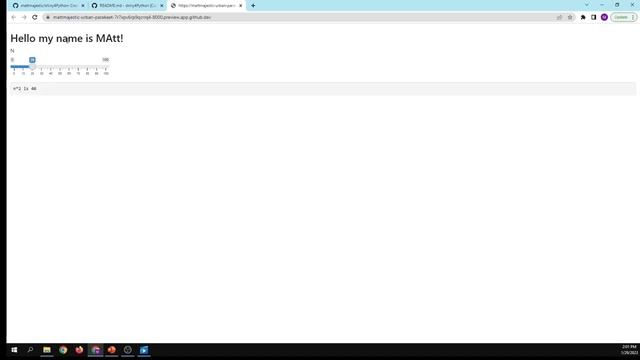Screen dimensions: 640x360
Task: Click the 'Hello my name is MAtt!' heading
Action: point(67,38)
